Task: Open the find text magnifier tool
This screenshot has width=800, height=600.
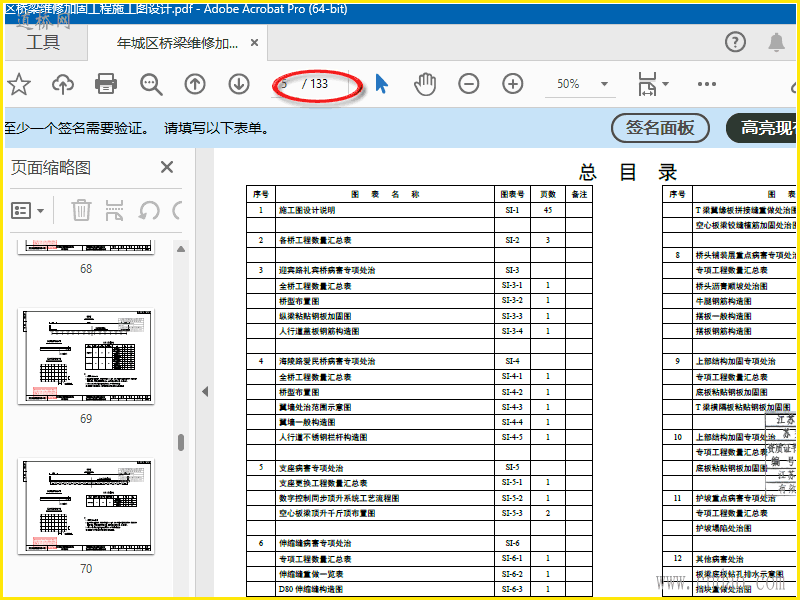Action: (152, 84)
